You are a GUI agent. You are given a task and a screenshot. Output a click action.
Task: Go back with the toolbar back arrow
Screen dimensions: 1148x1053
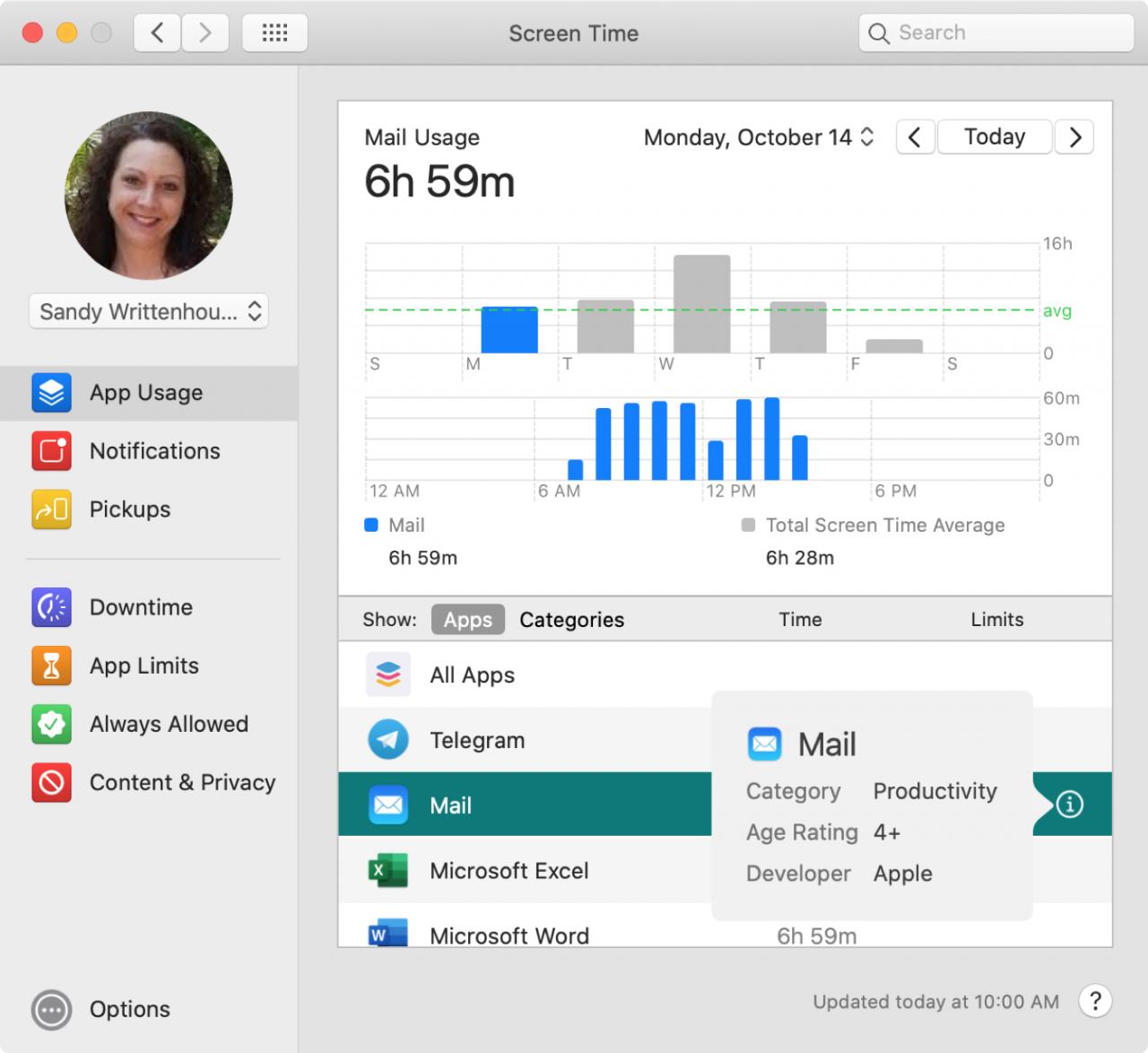[x=157, y=33]
